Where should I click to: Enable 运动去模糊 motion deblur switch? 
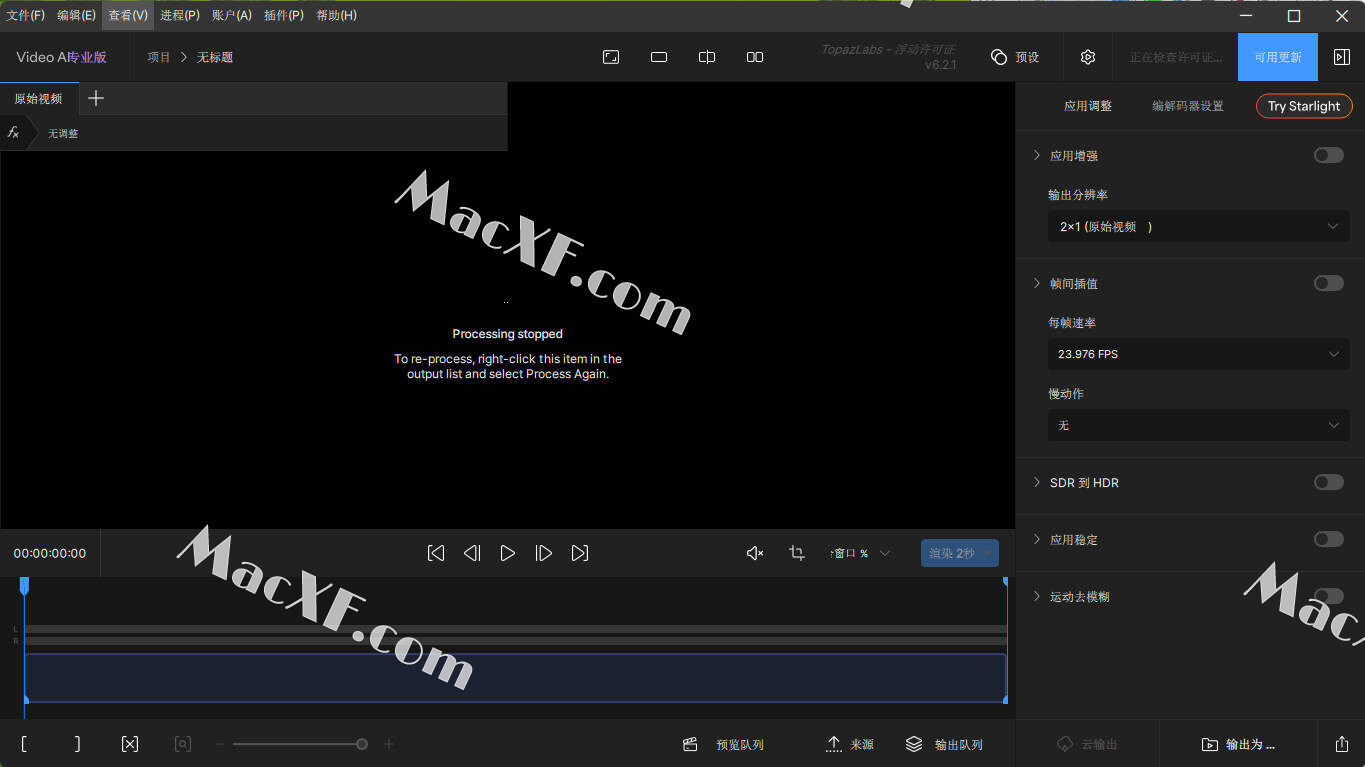point(1329,596)
